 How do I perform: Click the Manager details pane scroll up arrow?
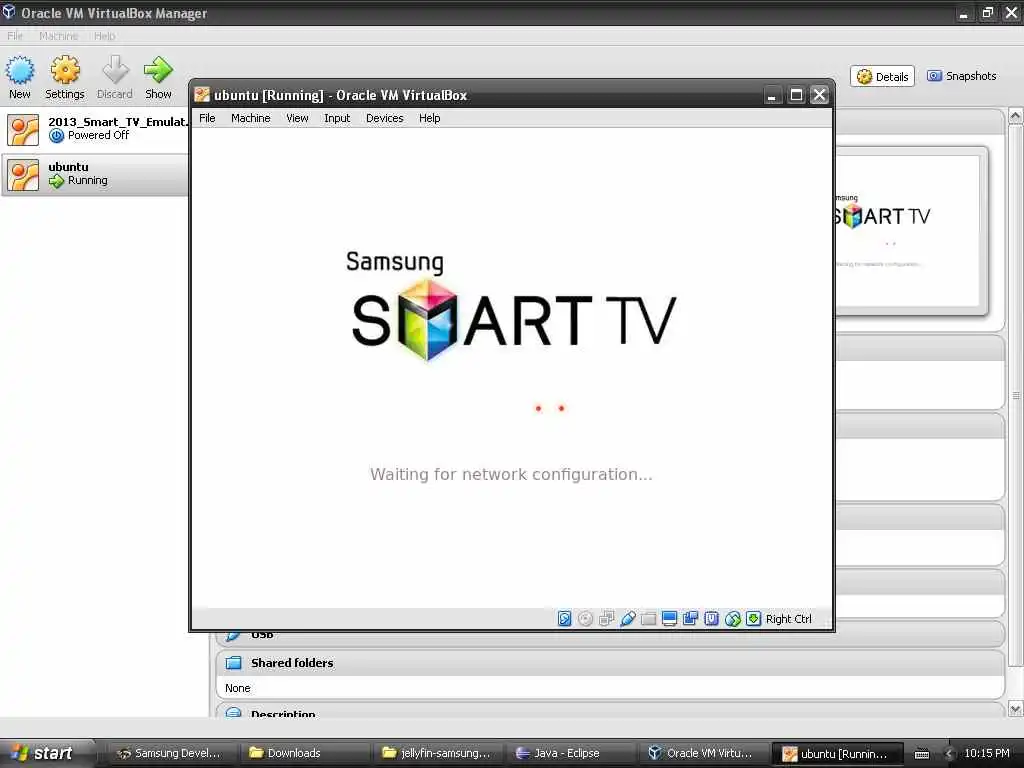[x=1016, y=116]
